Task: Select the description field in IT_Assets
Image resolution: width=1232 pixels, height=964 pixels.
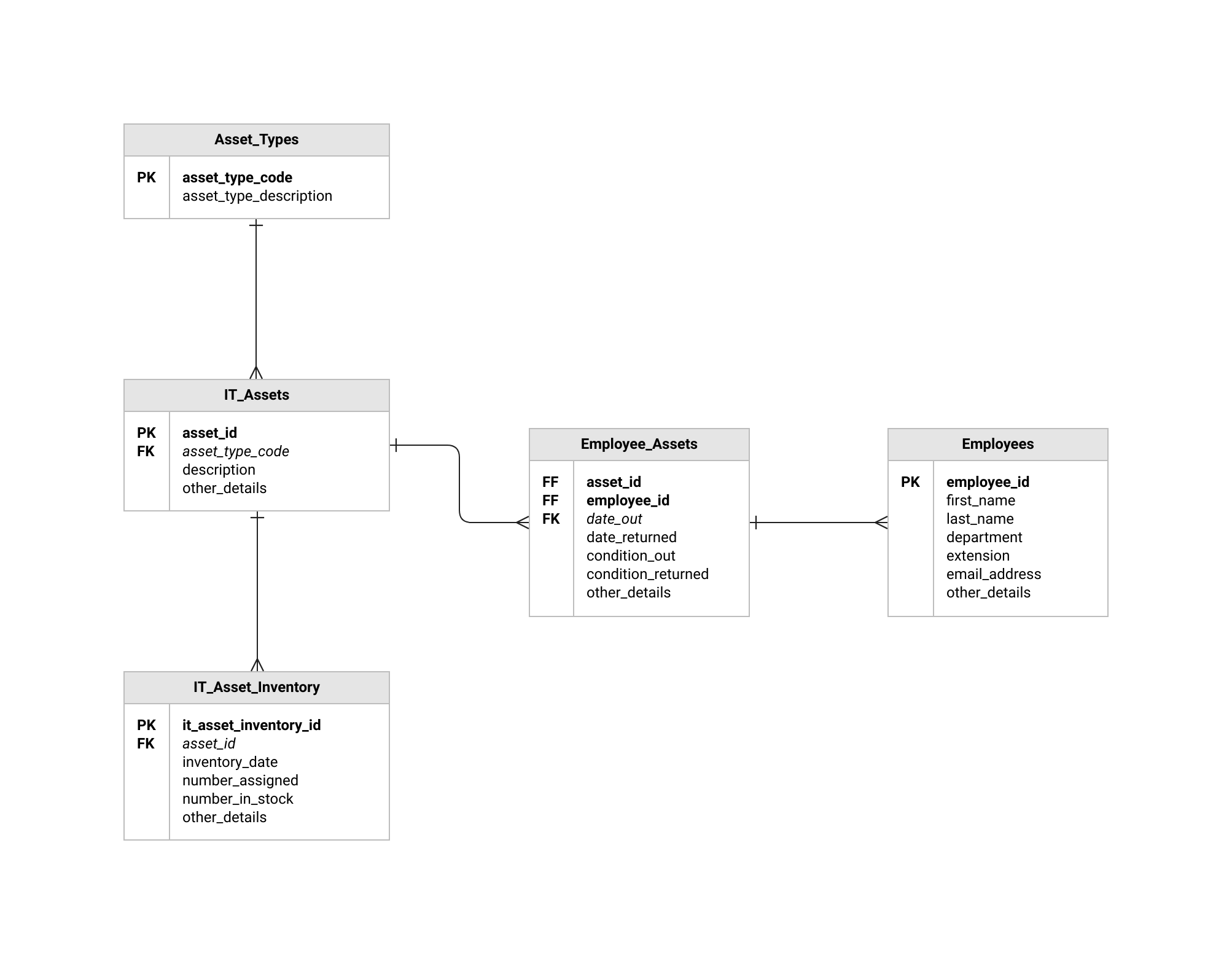Action: coord(219,470)
